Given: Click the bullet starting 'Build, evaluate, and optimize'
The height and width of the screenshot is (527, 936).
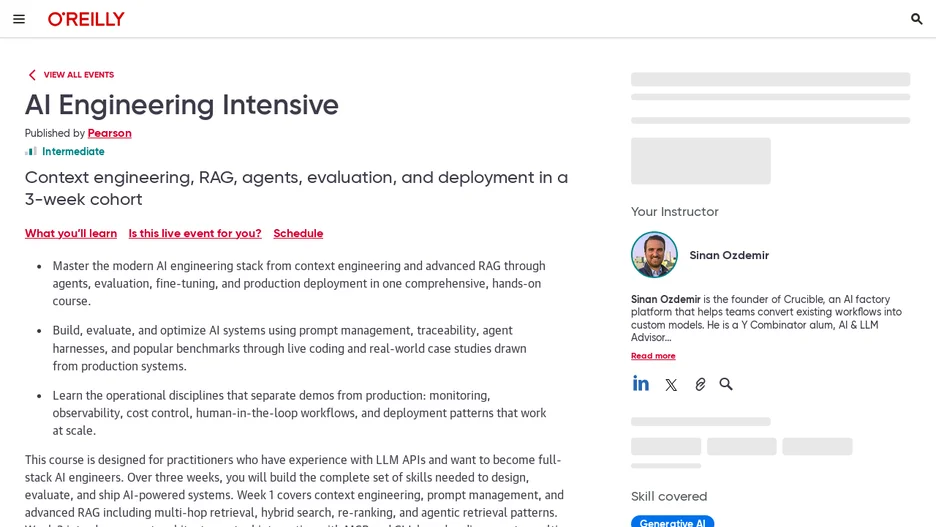Looking at the screenshot, I should point(290,348).
